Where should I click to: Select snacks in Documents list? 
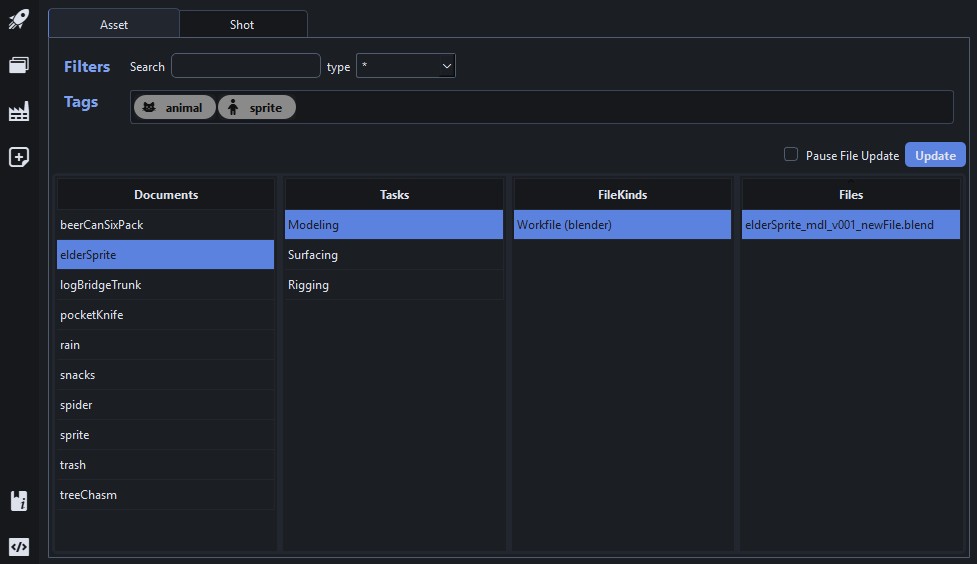[166, 375]
